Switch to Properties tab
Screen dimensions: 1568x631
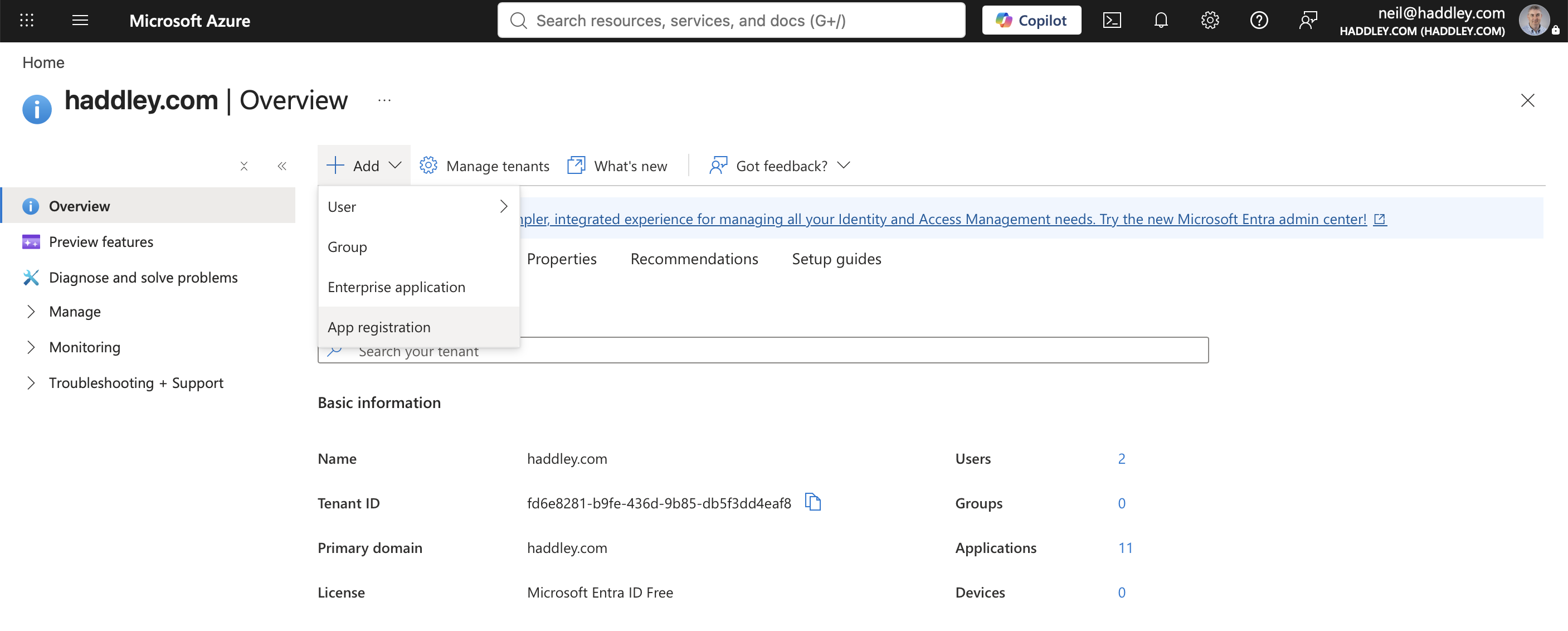(x=561, y=259)
